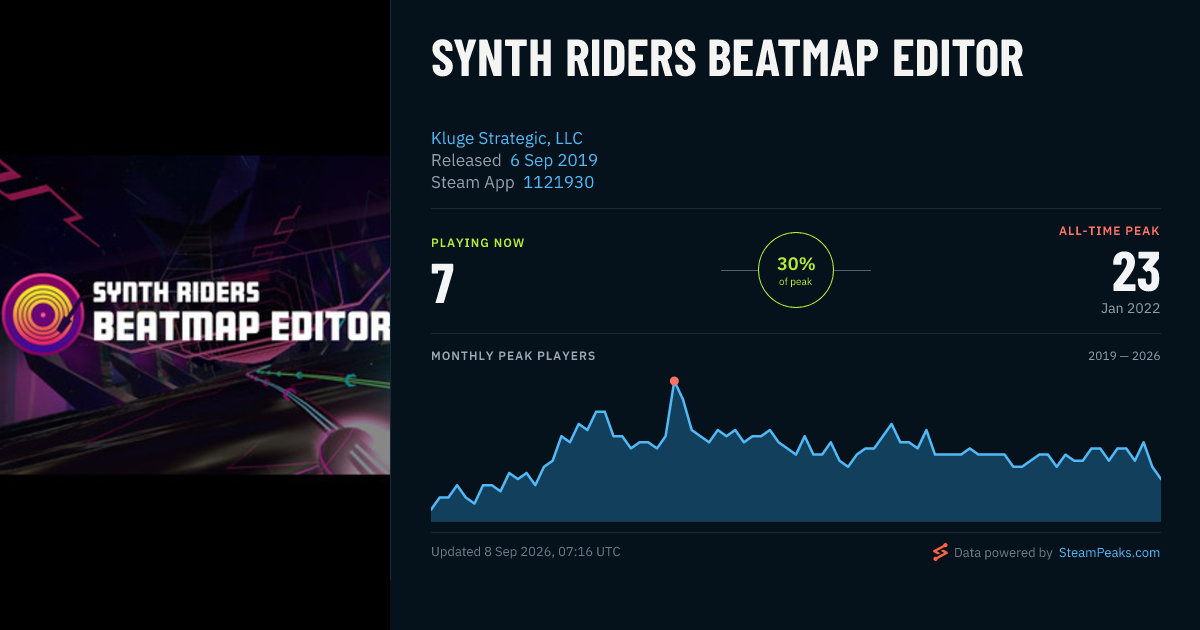Click the SteamPeaks logo icon
The width and height of the screenshot is (1200, 630).
[940, 552]
